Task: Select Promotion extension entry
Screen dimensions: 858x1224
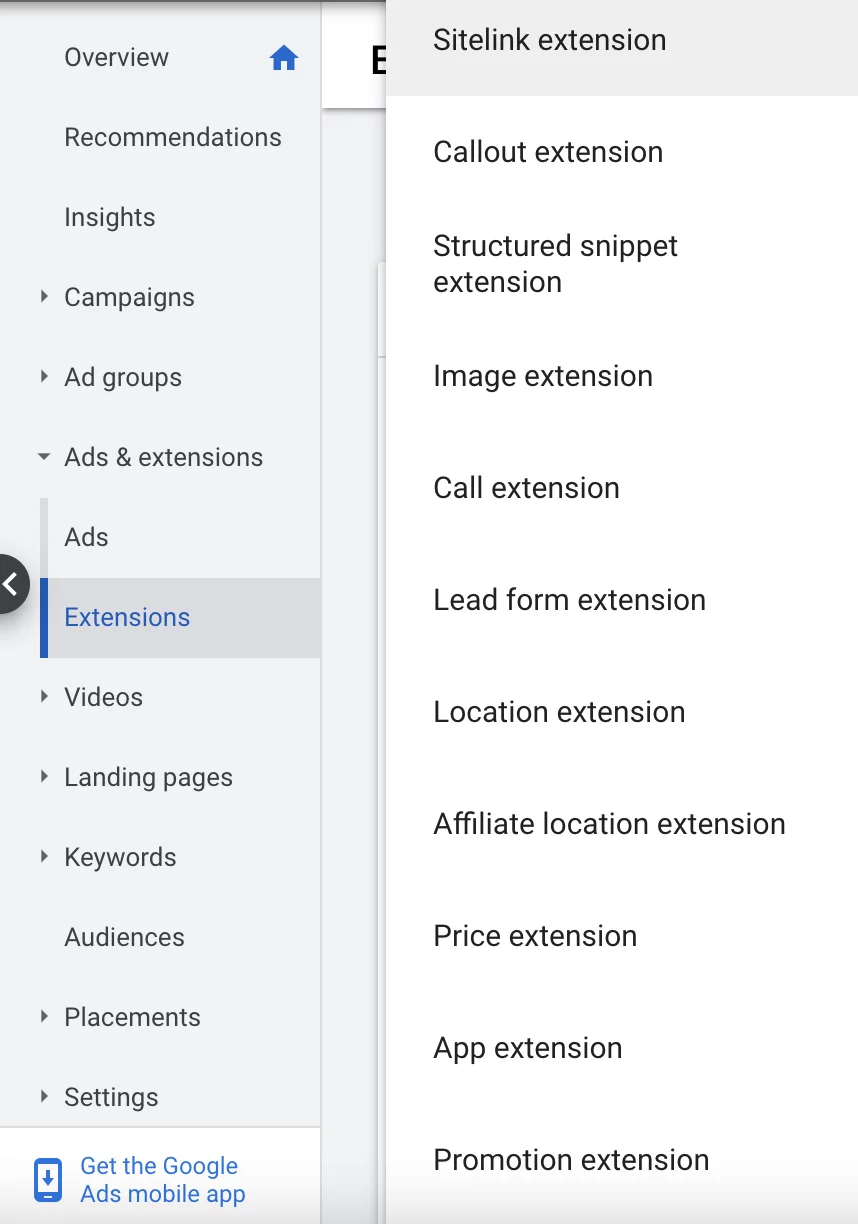Action: click(571, 1160)
